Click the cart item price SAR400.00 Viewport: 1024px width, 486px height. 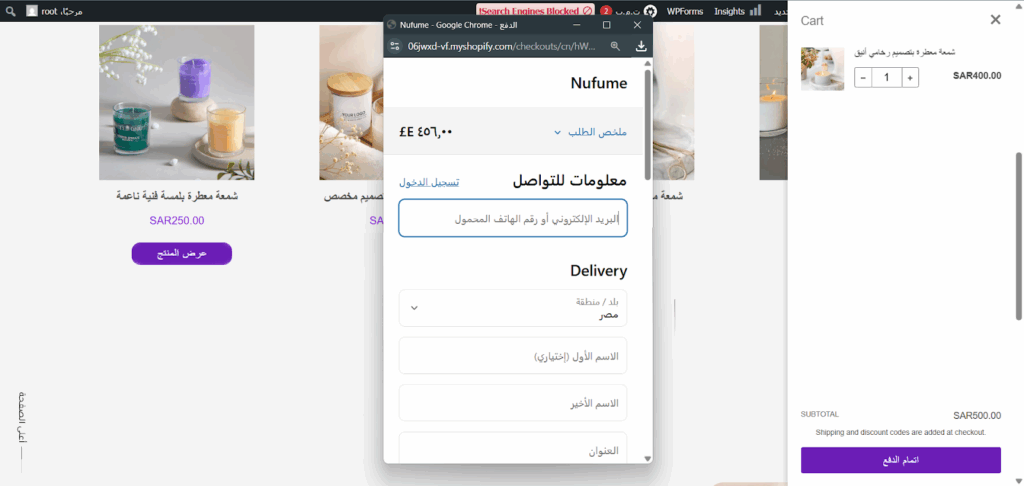point(977,75)
